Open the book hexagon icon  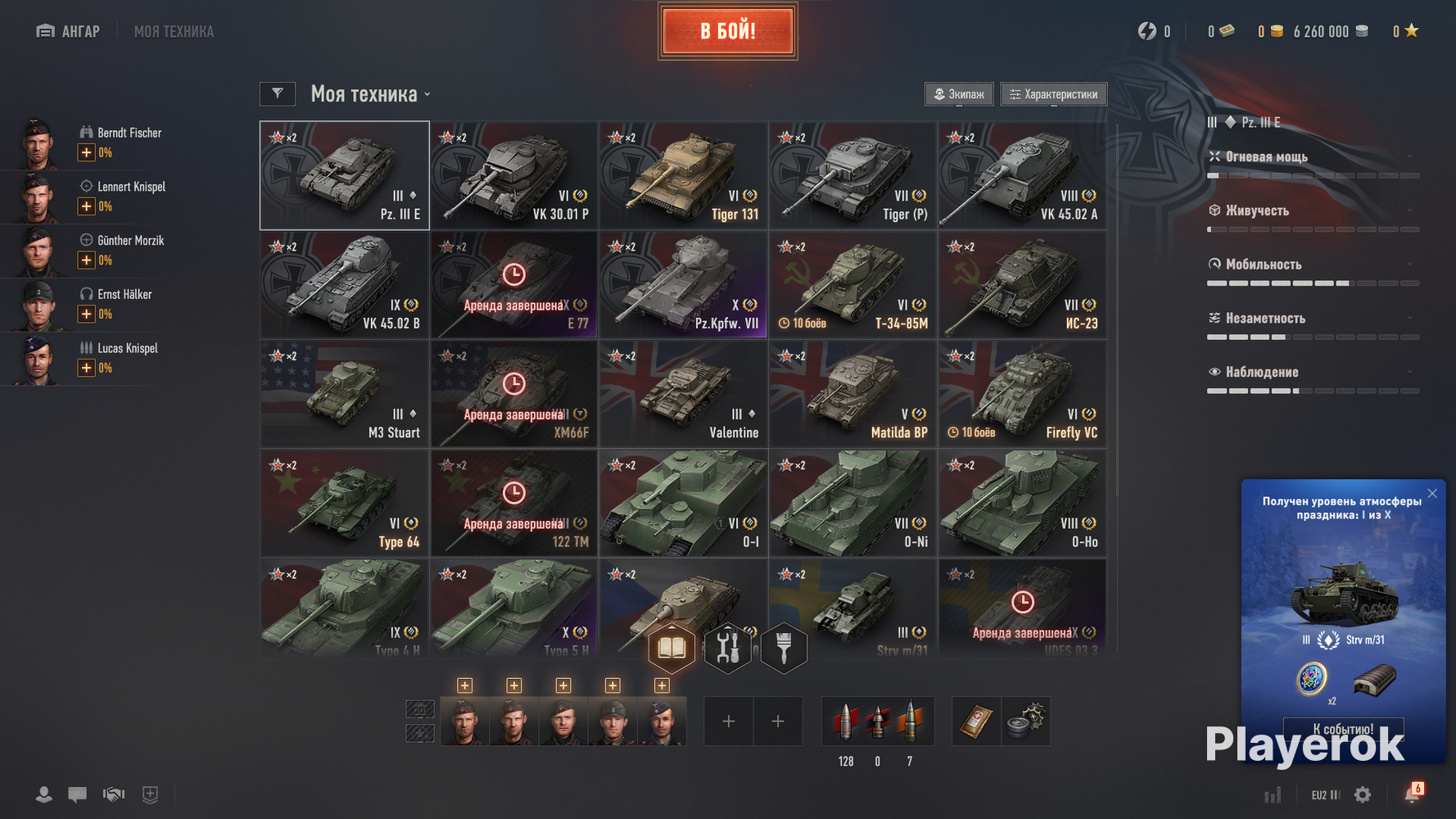671,648
